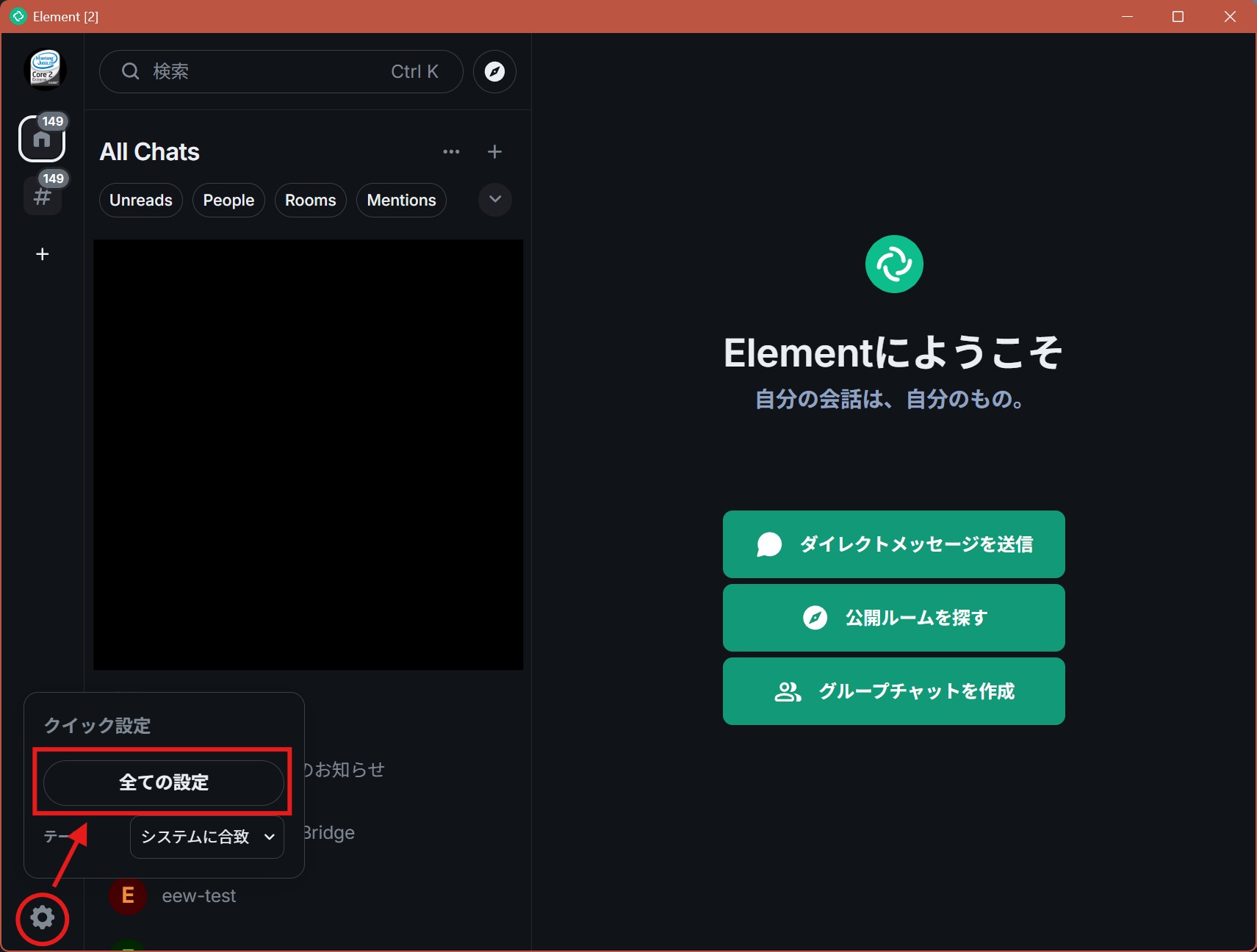Viewport: 1257px width, 952px height.
Task: Select the Home space icon
Action: point(42,138)
